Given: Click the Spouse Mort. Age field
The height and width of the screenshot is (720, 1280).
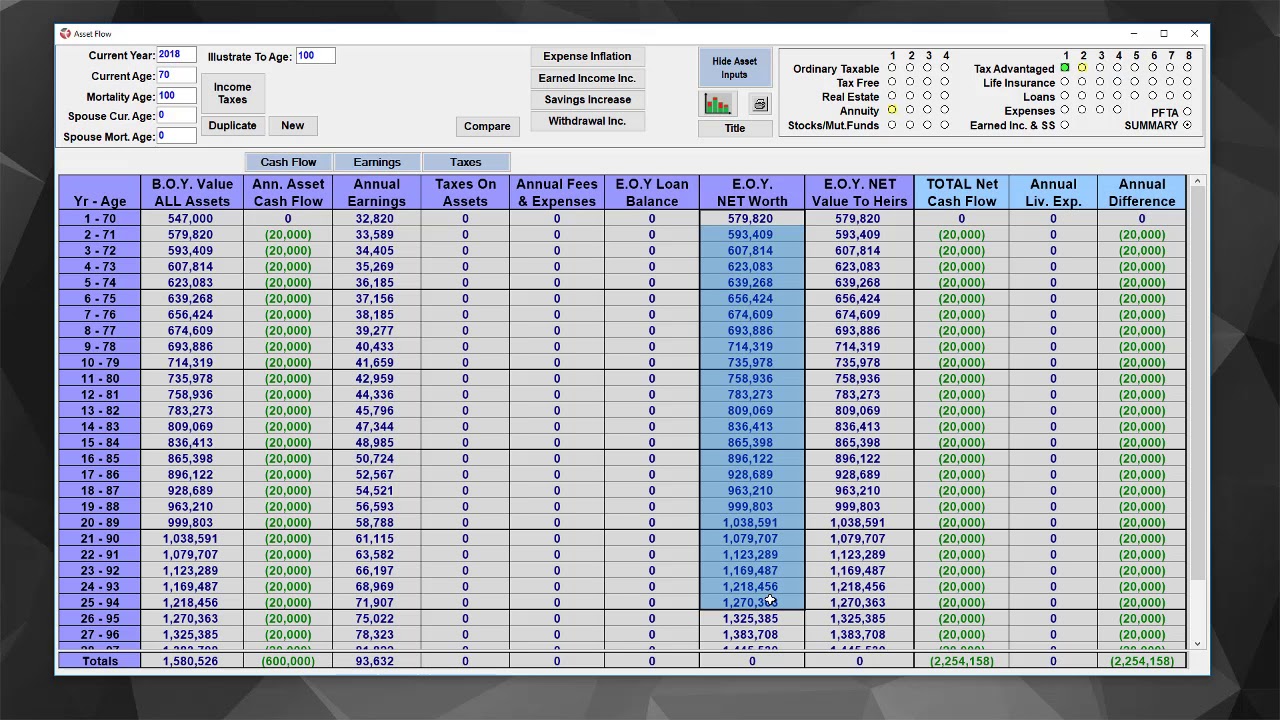Looking at the screenshot, I should [x=175, y=136].
